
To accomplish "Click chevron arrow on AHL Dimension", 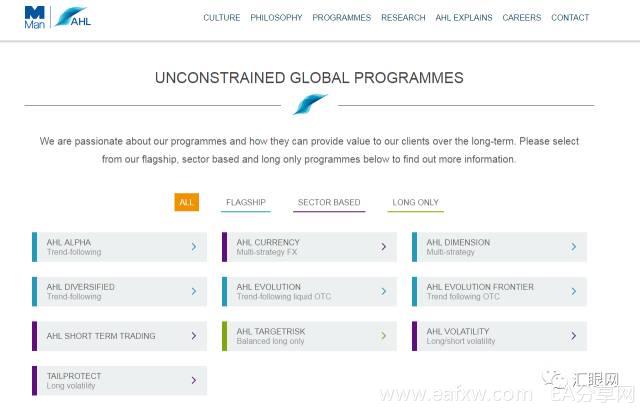I will 574,247.
